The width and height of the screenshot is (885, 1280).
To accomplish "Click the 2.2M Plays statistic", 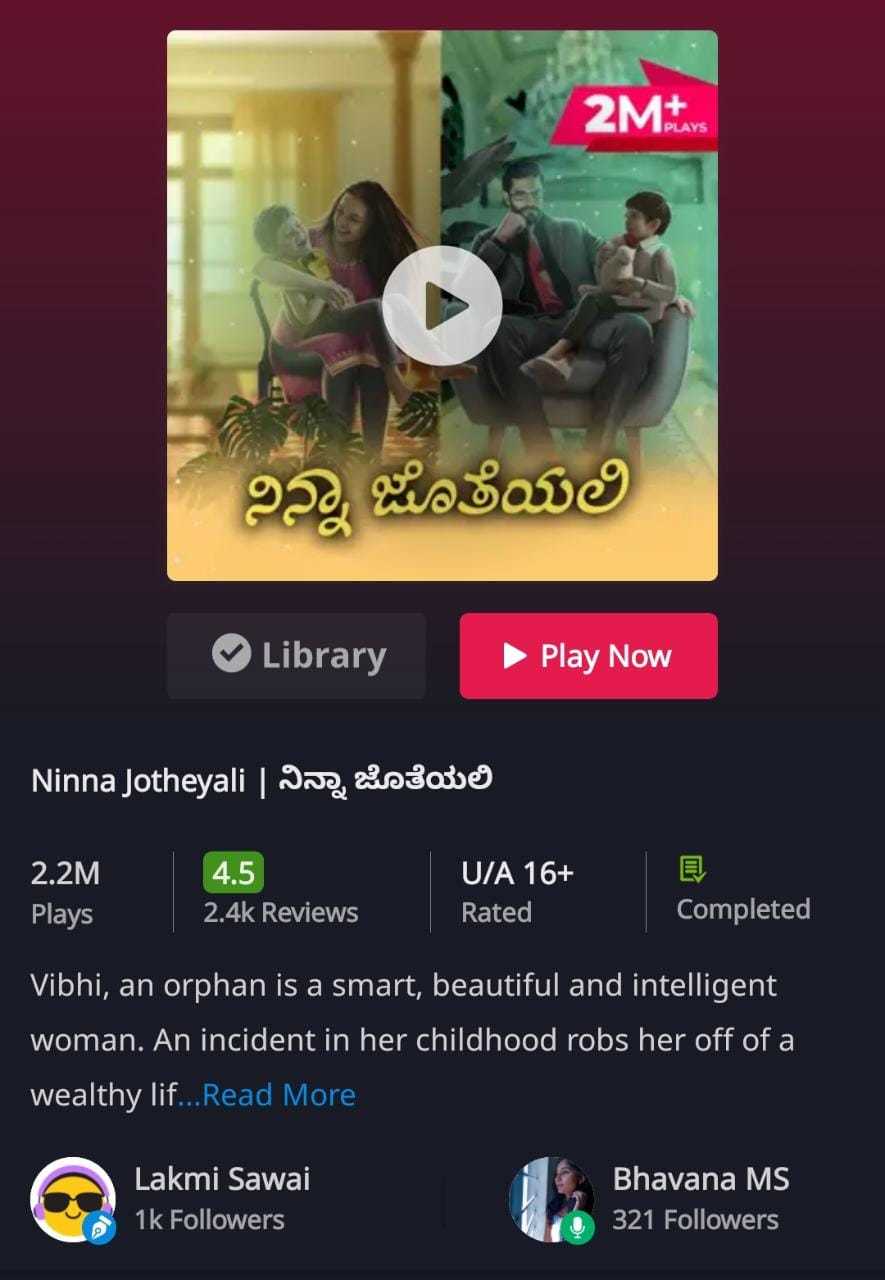I will 65,891.
